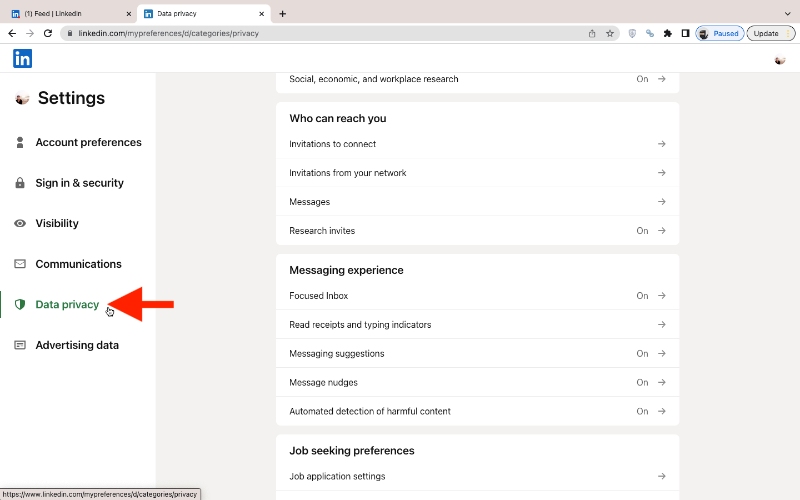Click the Update button in Chrome
800x500 pixels.
coord(766,33)
